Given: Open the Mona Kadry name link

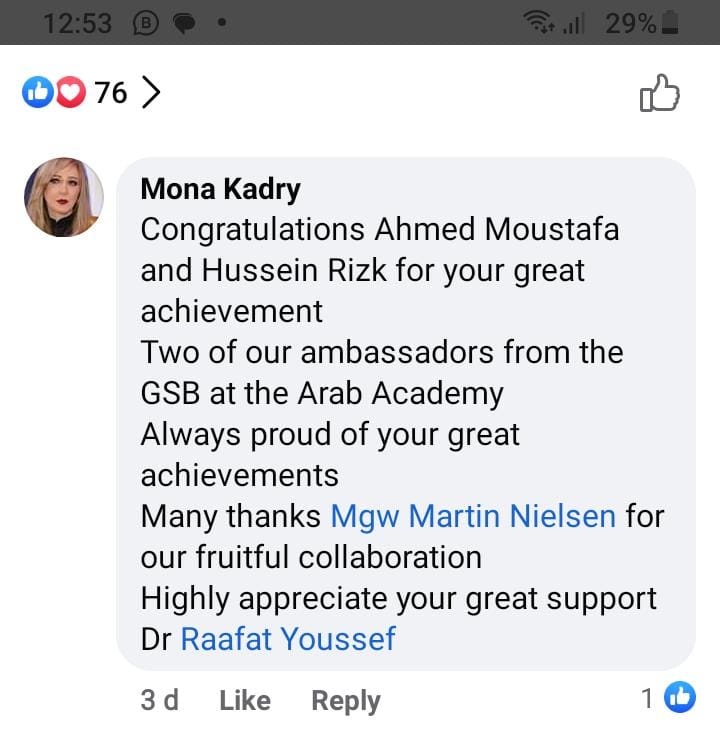Looking at the screenshot, I should pos(220,189).
